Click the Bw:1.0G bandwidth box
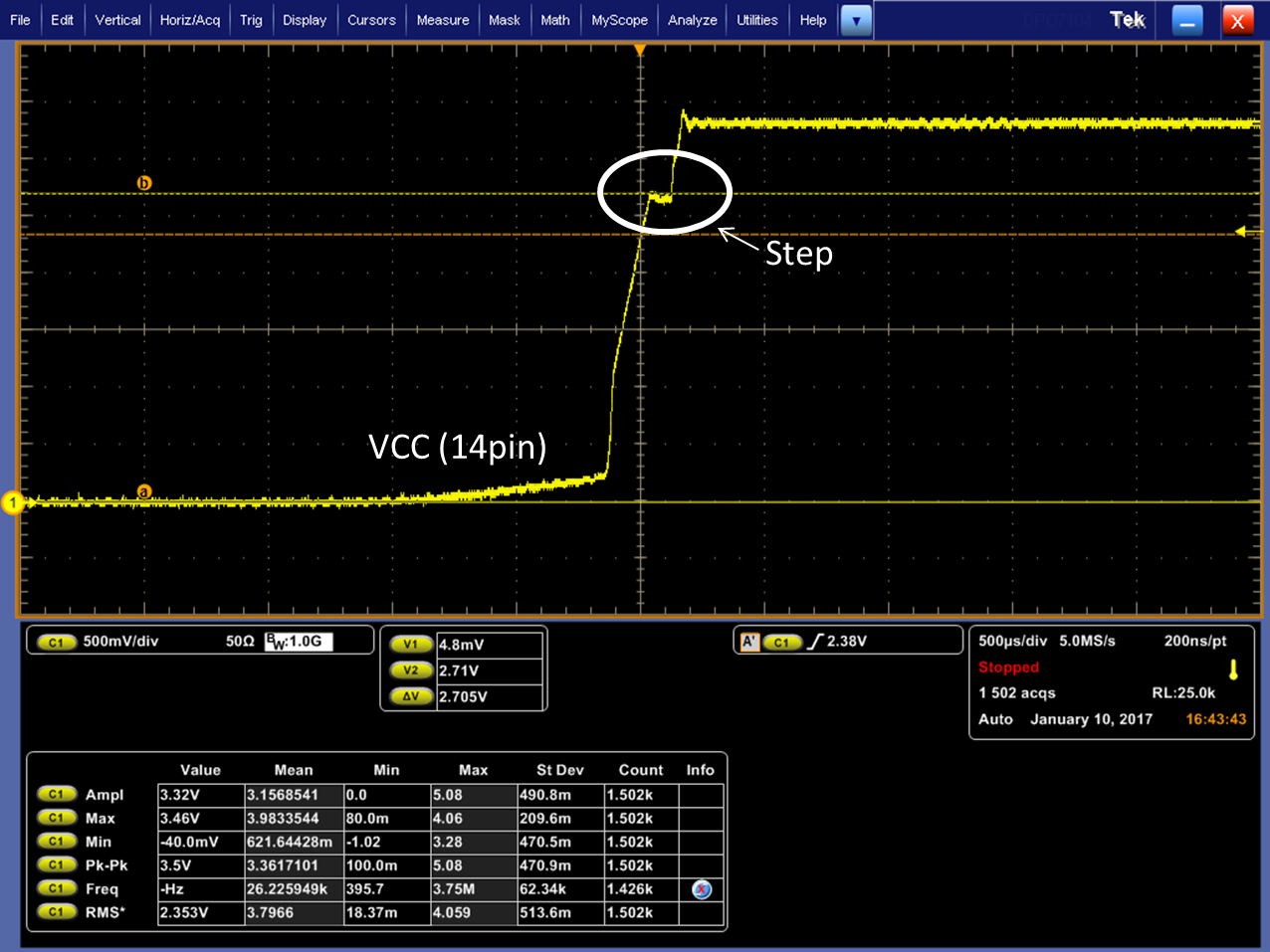This screenshot has height=952, width=1270. pyautogui.click(x=299, y=642)
